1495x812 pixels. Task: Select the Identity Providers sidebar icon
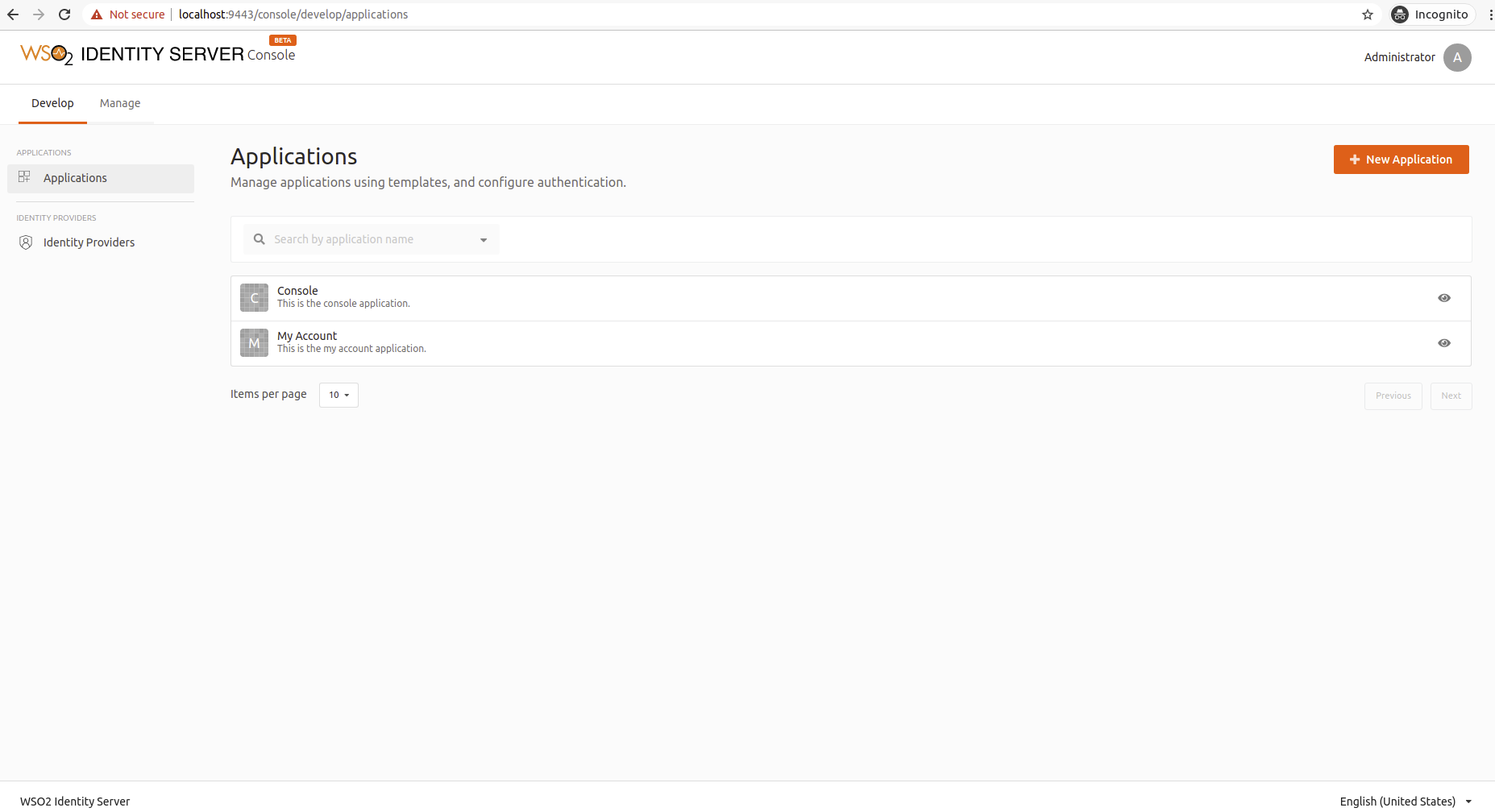[25, 242]
